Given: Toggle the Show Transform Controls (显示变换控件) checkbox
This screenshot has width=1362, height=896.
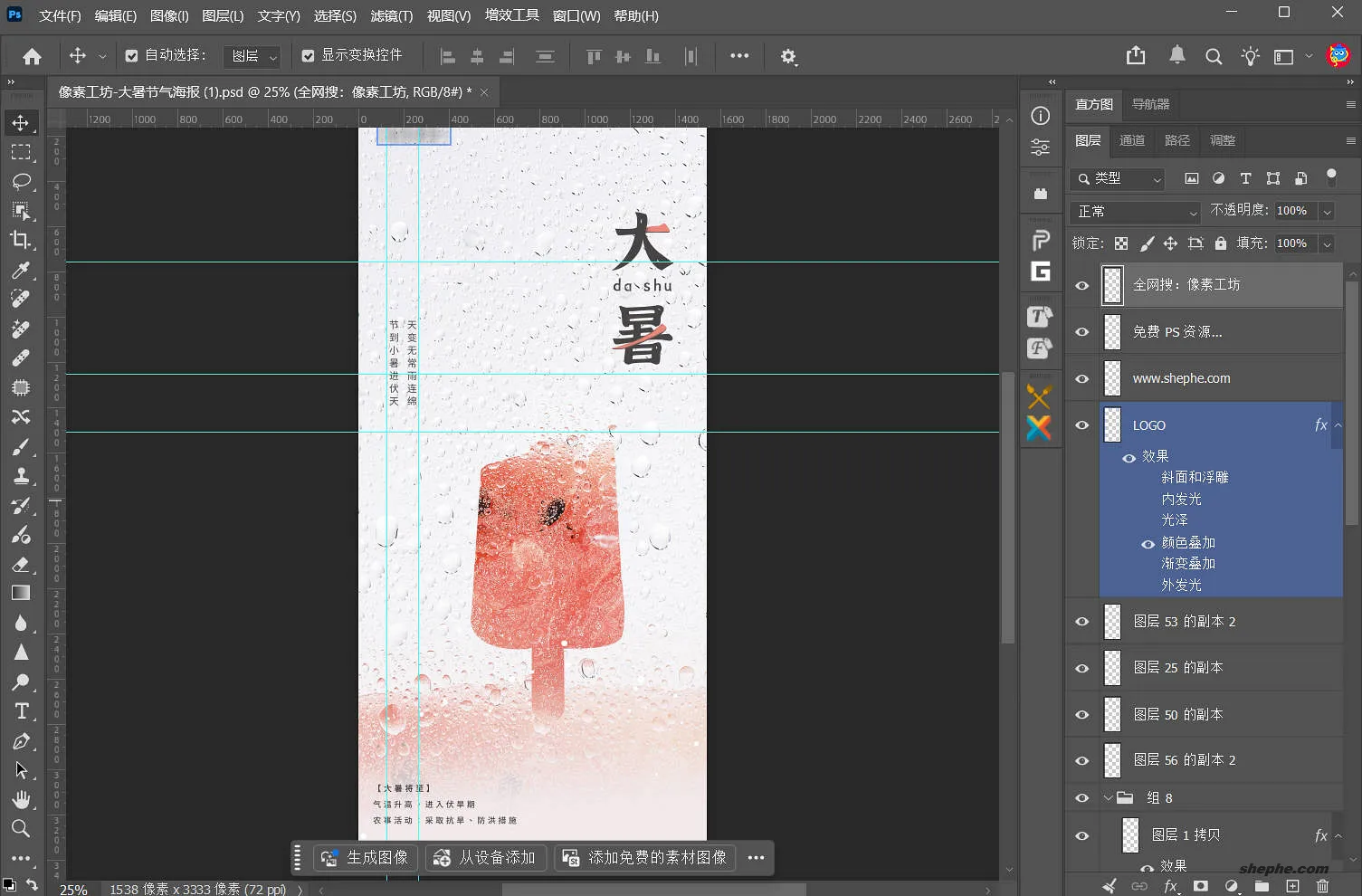Looking at the screenshot, I should (309, 56).
